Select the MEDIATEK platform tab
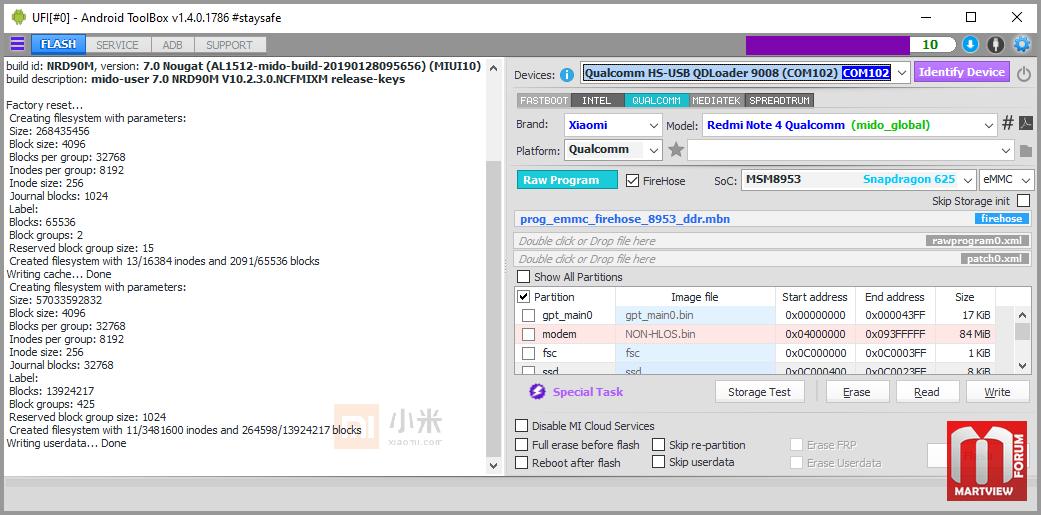Image resolution: width=1041 pixels, height=515 pixels. tap(716, 100)
